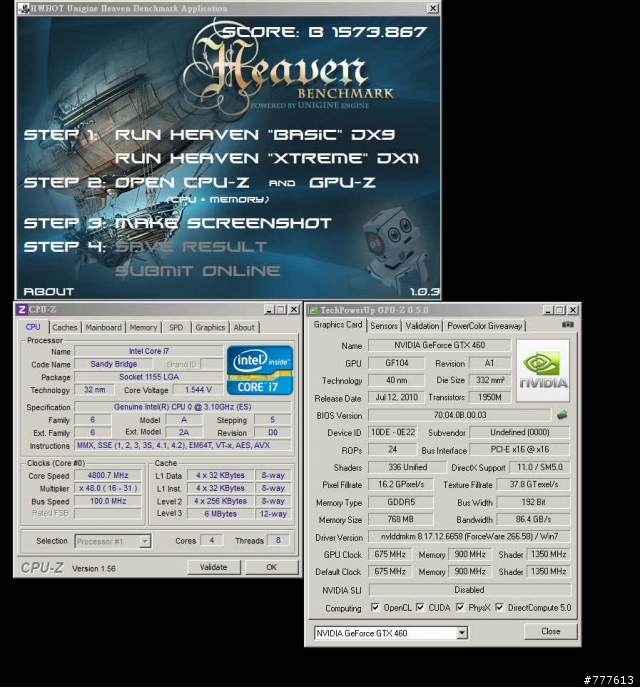Open the Validation tab in GPU-Z
640x688 pixels.
[x=422, y=326]
